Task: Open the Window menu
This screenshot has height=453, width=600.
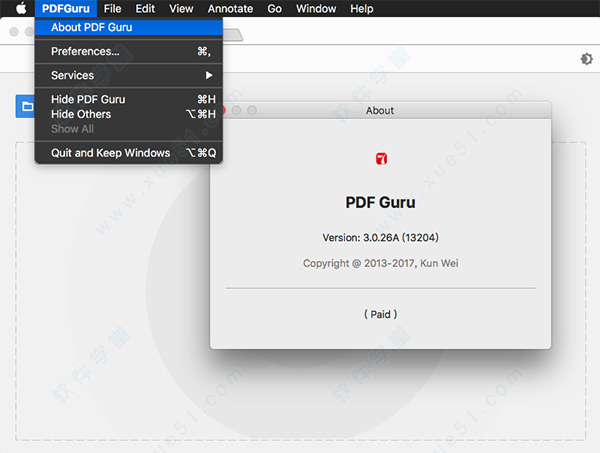Action: point(316,8)
